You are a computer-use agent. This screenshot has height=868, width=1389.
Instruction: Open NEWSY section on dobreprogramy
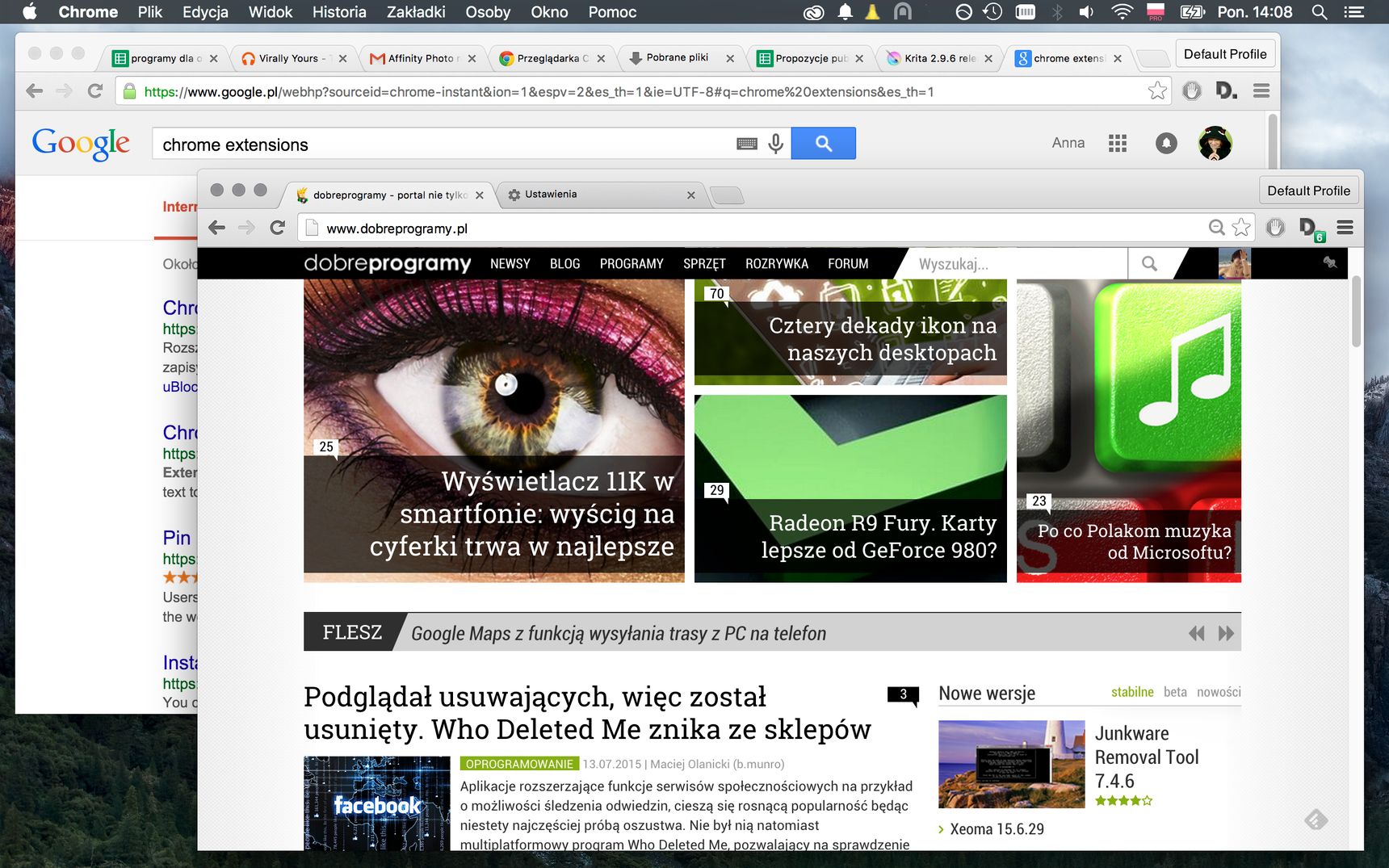510,263
